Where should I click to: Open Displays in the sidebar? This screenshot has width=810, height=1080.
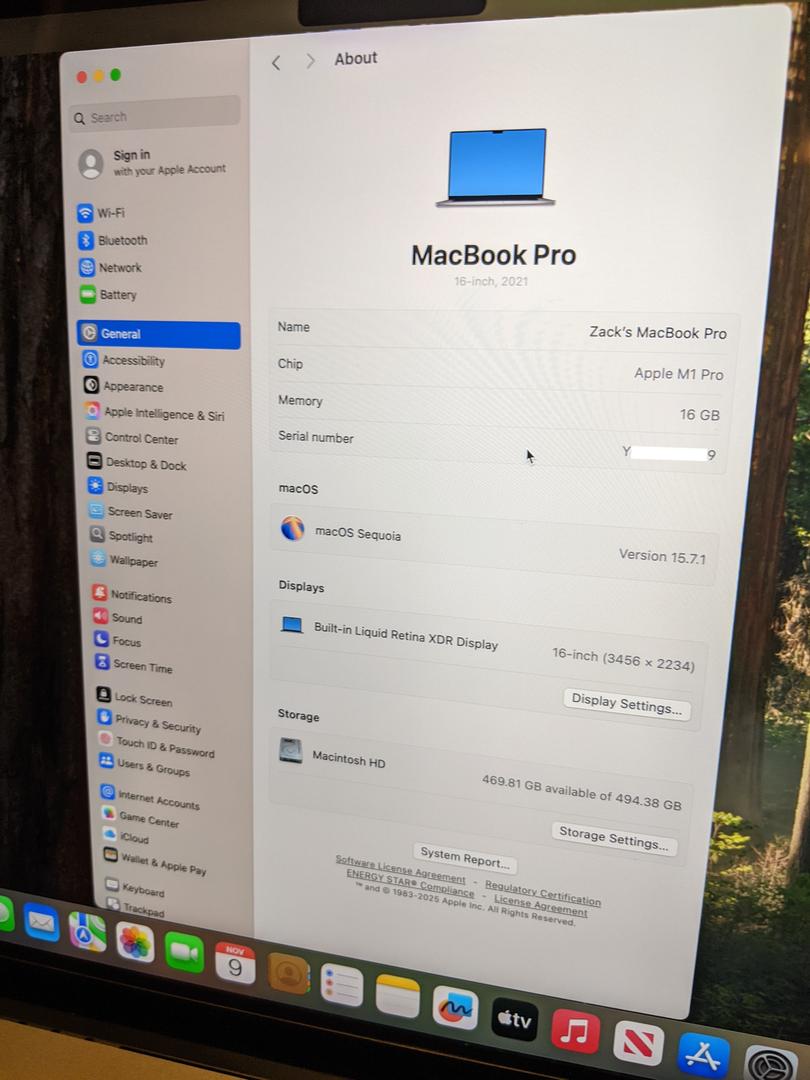[118, 488]
